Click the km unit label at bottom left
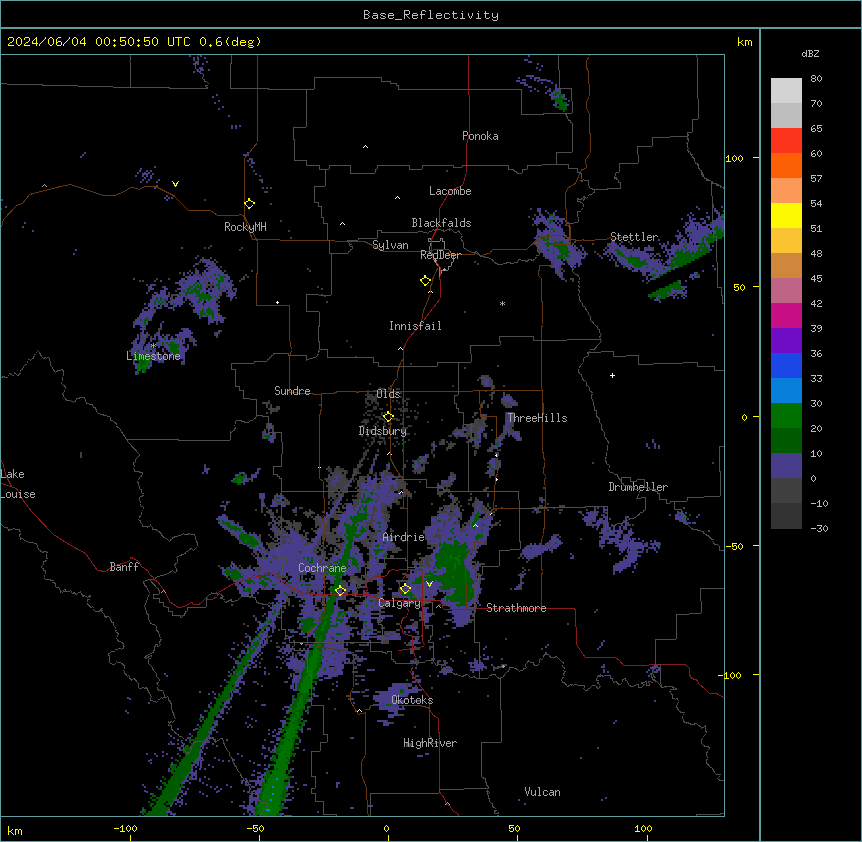 pyautogui.click(x=14, y=830)
